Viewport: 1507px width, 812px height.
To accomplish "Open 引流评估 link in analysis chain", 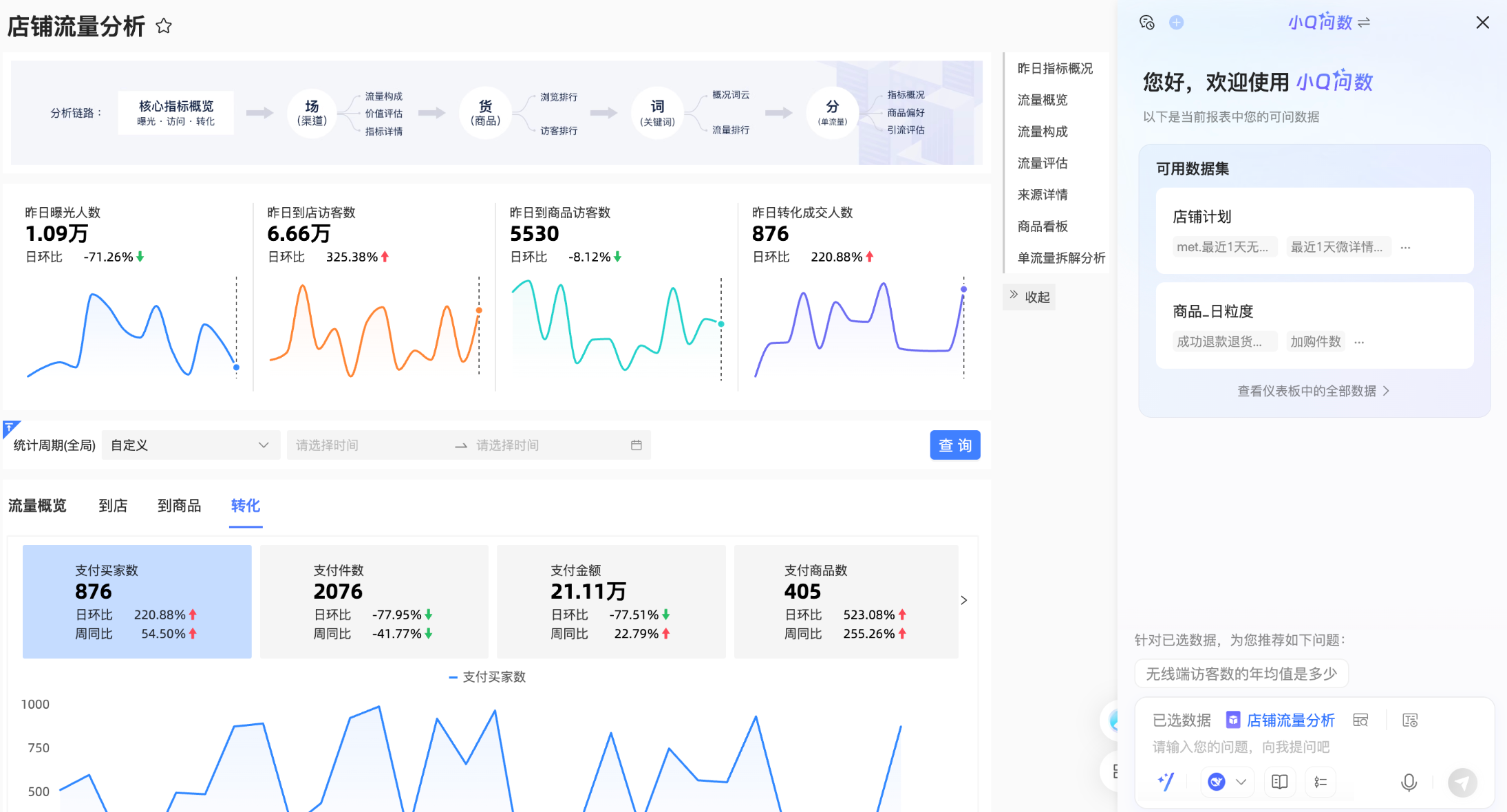I will 906,130.
